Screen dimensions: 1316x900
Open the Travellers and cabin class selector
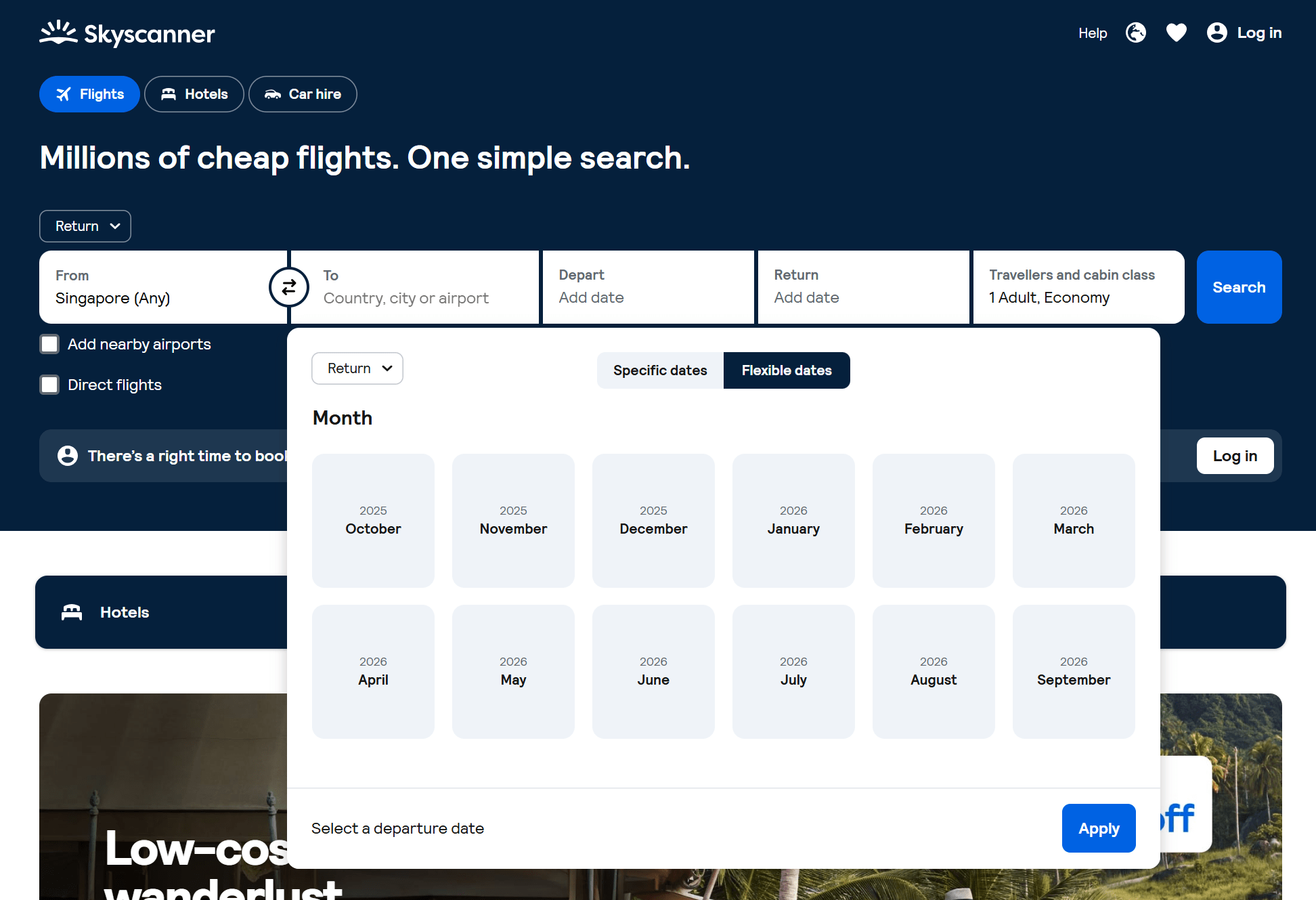point(1078,287)
